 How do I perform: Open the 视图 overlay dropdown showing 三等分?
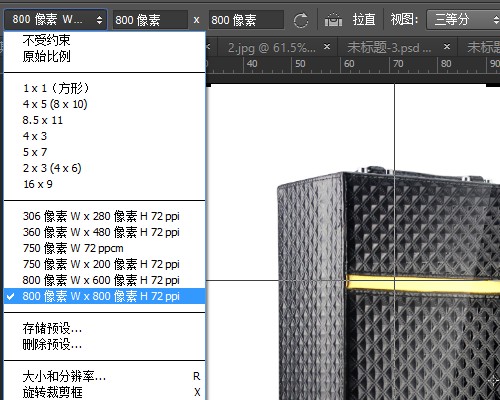[x=463, y=20]
